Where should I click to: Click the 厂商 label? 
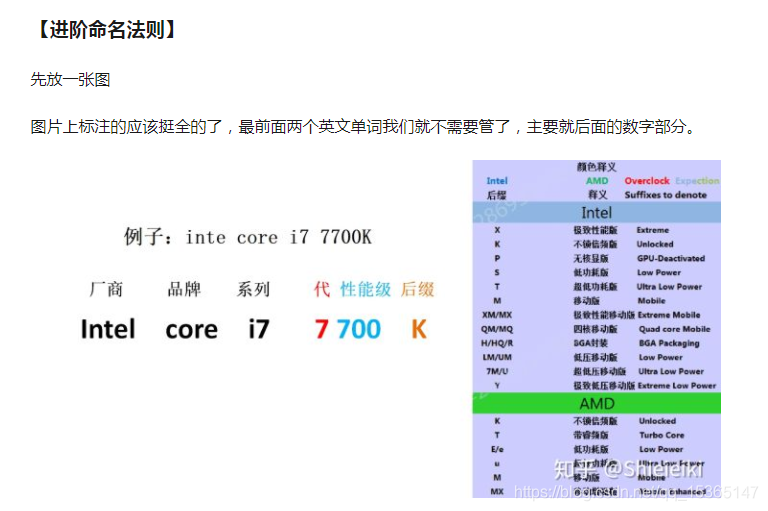[x=106, y=289]
